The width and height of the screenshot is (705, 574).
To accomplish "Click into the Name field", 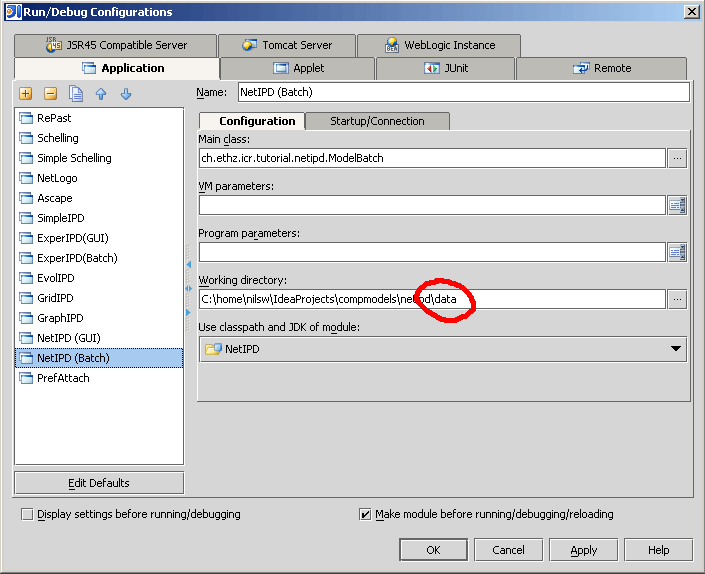I will (464, 92).
